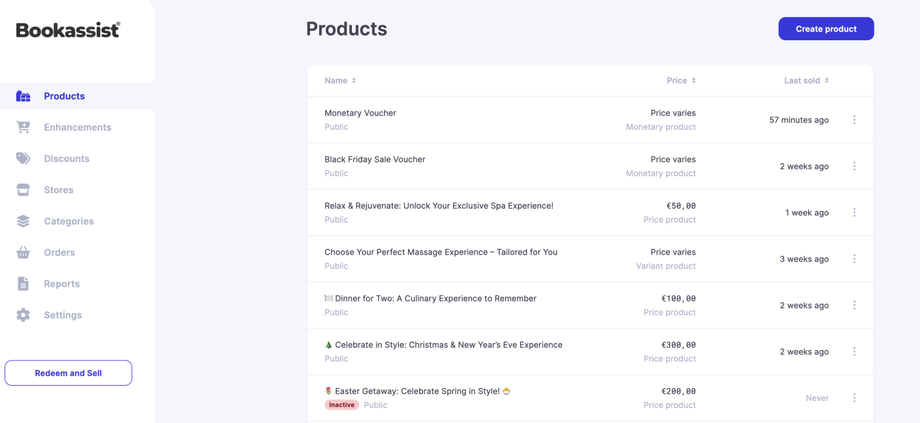Viewport: 920px width, 423px height.
Task: Click the Redeem and Sell button
Action: 68,373
